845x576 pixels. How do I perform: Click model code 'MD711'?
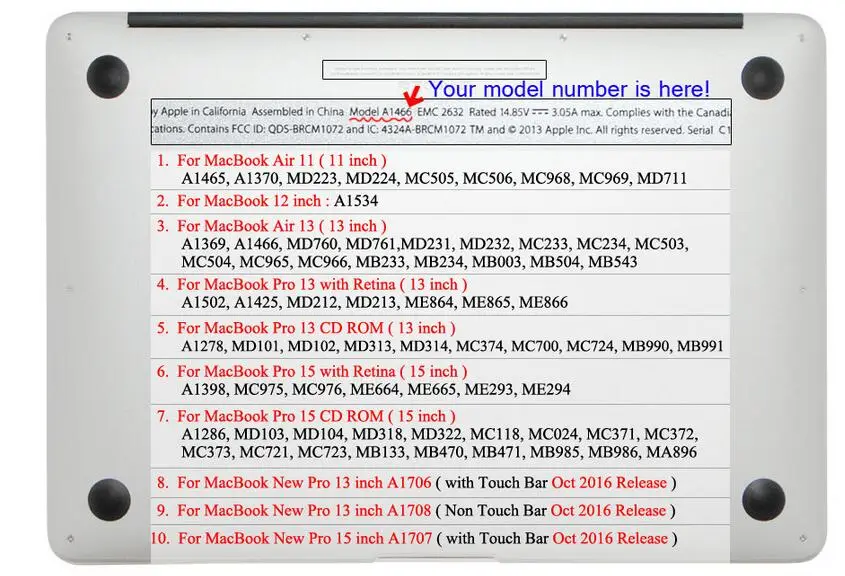(x=662, y=178)
